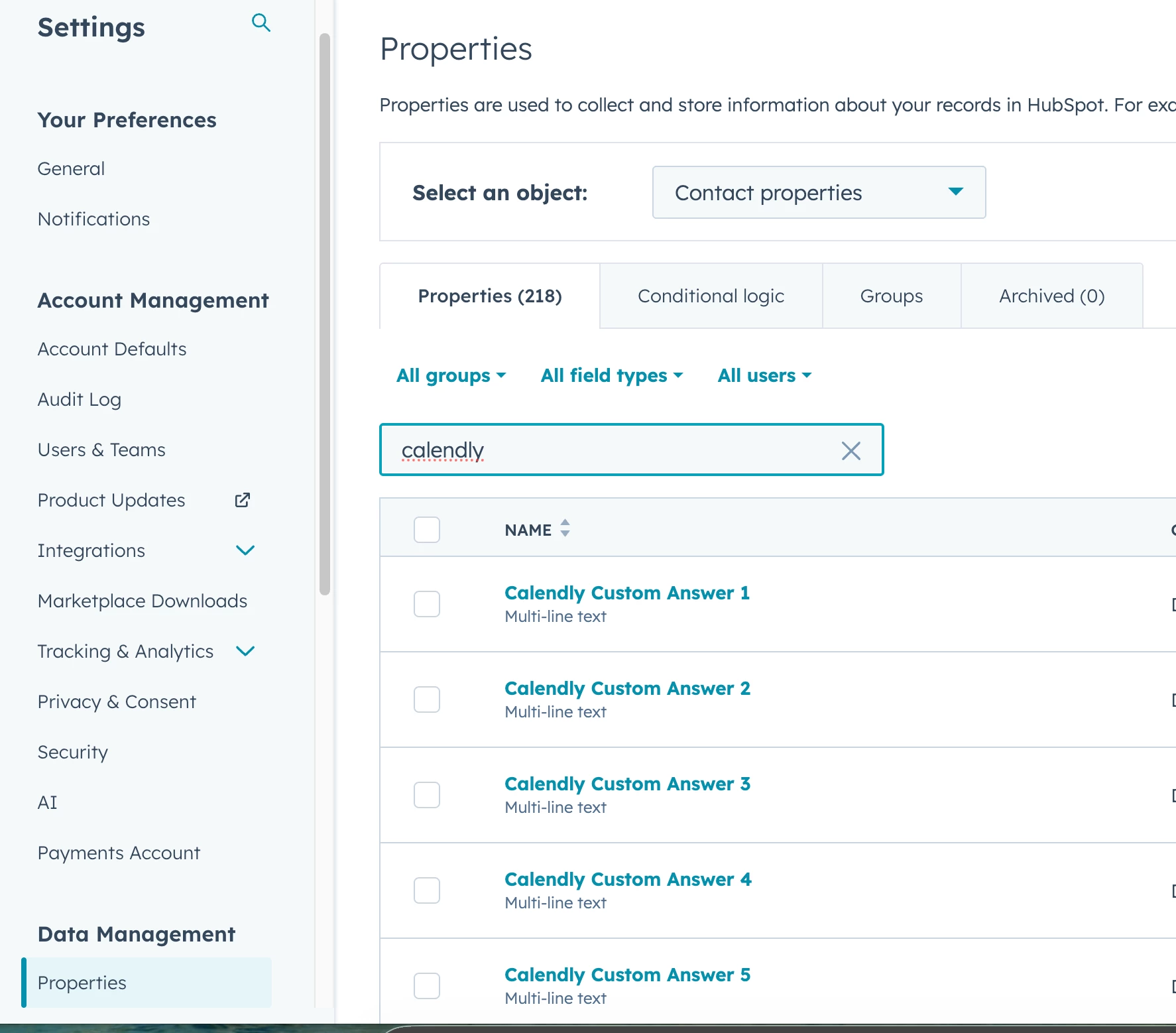This screenshot has height=1033, width=1176.
Task: Check the Calendly Custom Answer 4 row checkbox
Action: point(427,890)
